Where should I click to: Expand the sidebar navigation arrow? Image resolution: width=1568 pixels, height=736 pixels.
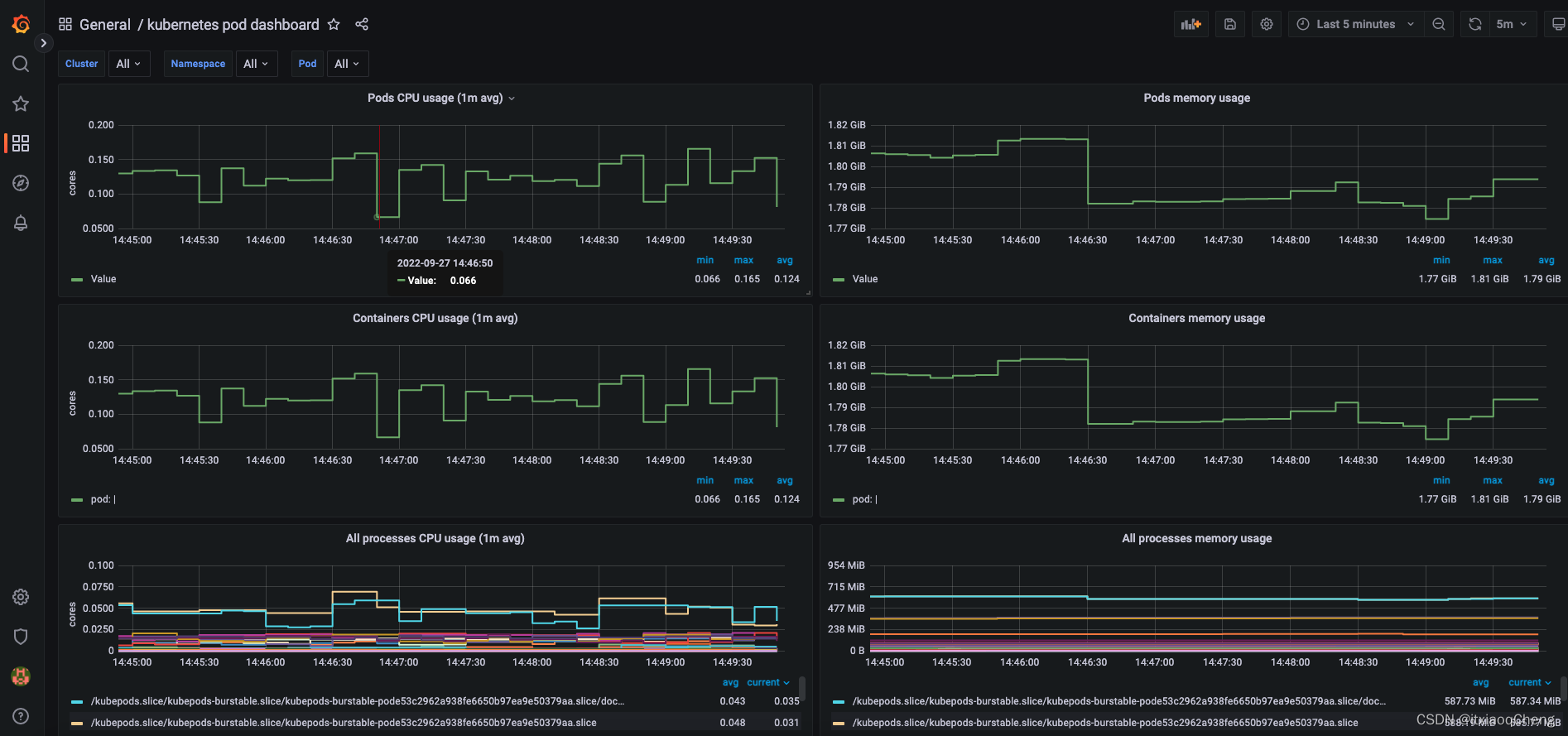pyautogui.click(x=43, y=43)
